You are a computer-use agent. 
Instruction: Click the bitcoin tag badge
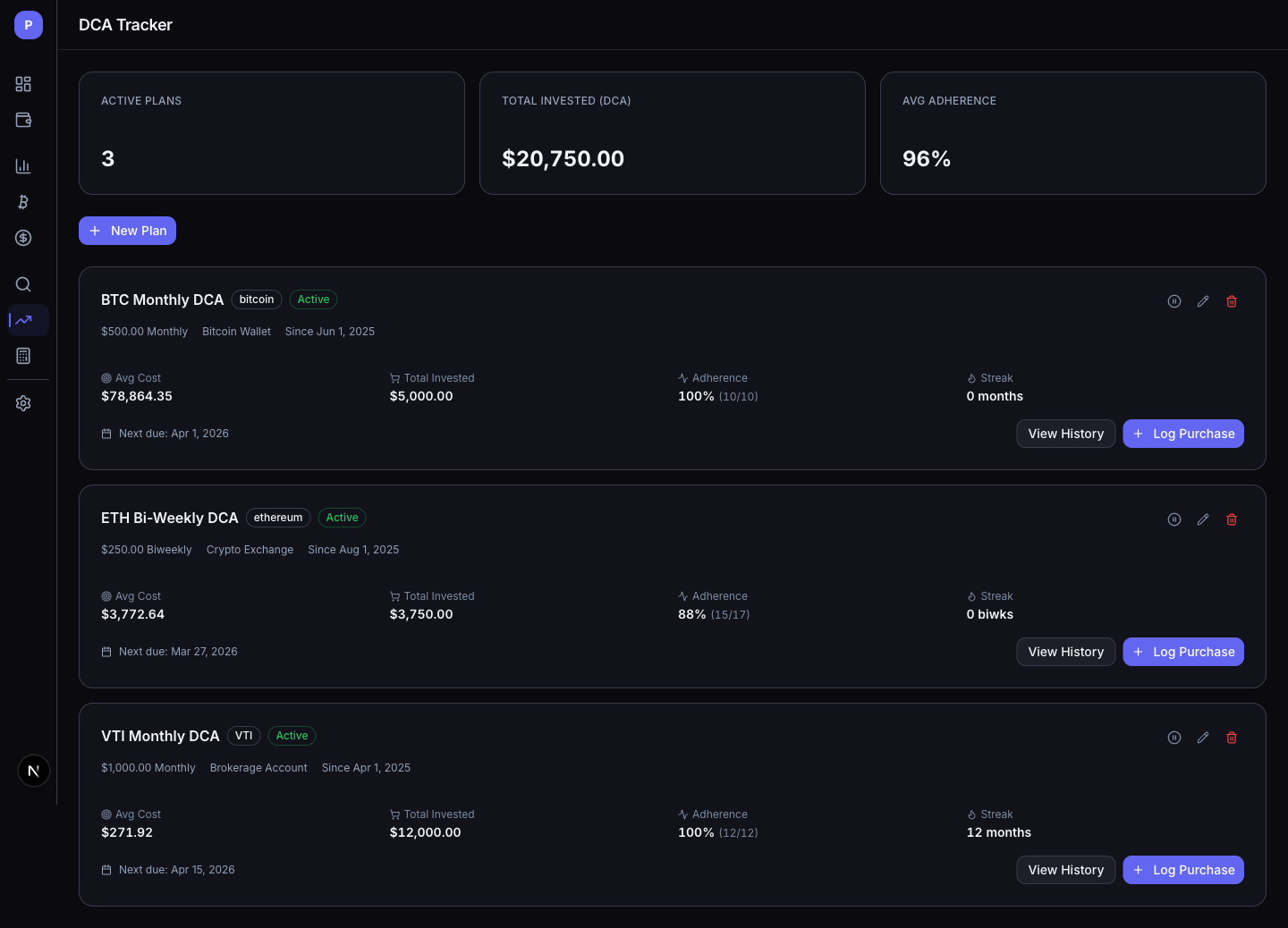[257, 299]
